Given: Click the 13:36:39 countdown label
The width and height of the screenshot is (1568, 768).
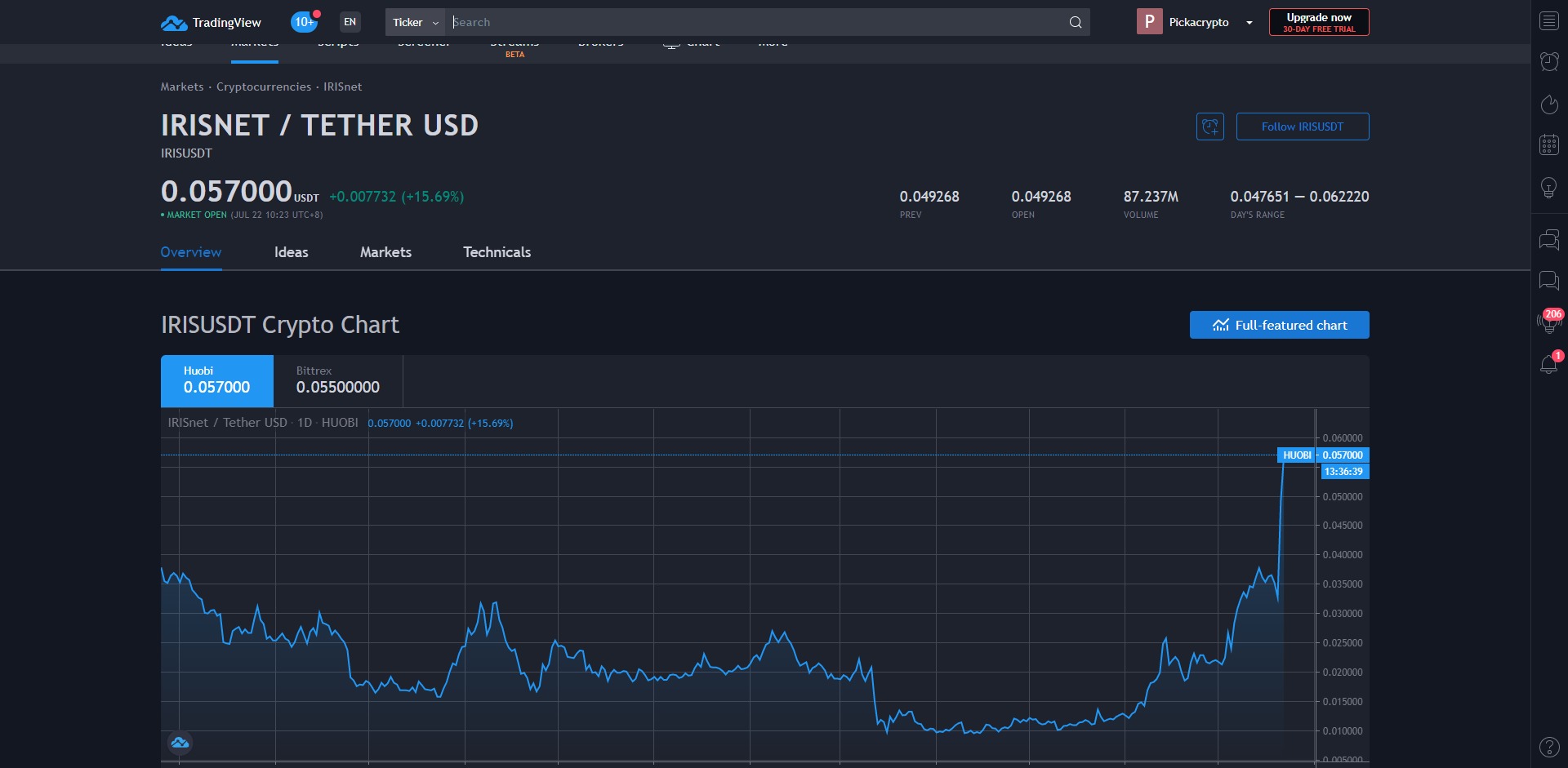Looking at the screenshot, I should 1343,472.
